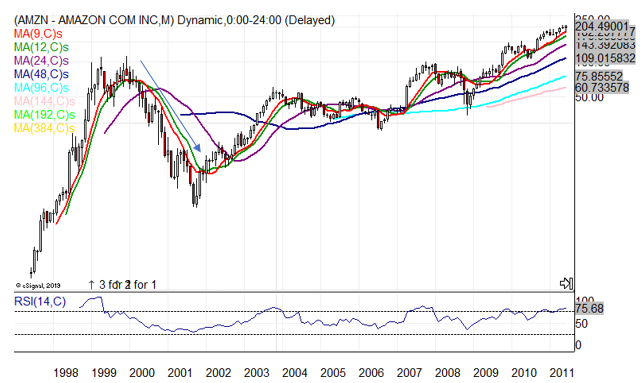Click the 2006 year label
This screenshot has width=640, height=383.
coord(371,372)
